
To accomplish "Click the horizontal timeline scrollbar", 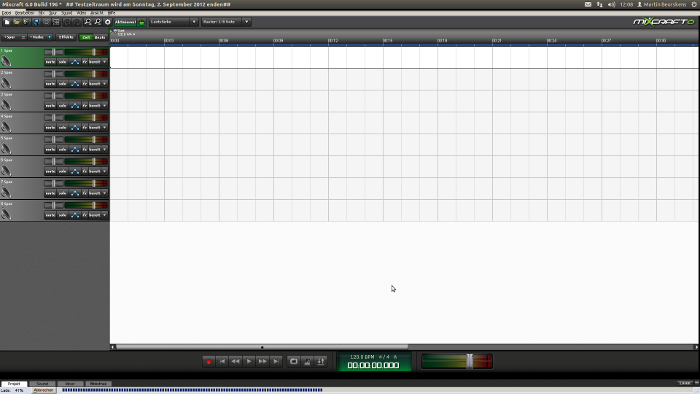I will click(x=262, y=347).
